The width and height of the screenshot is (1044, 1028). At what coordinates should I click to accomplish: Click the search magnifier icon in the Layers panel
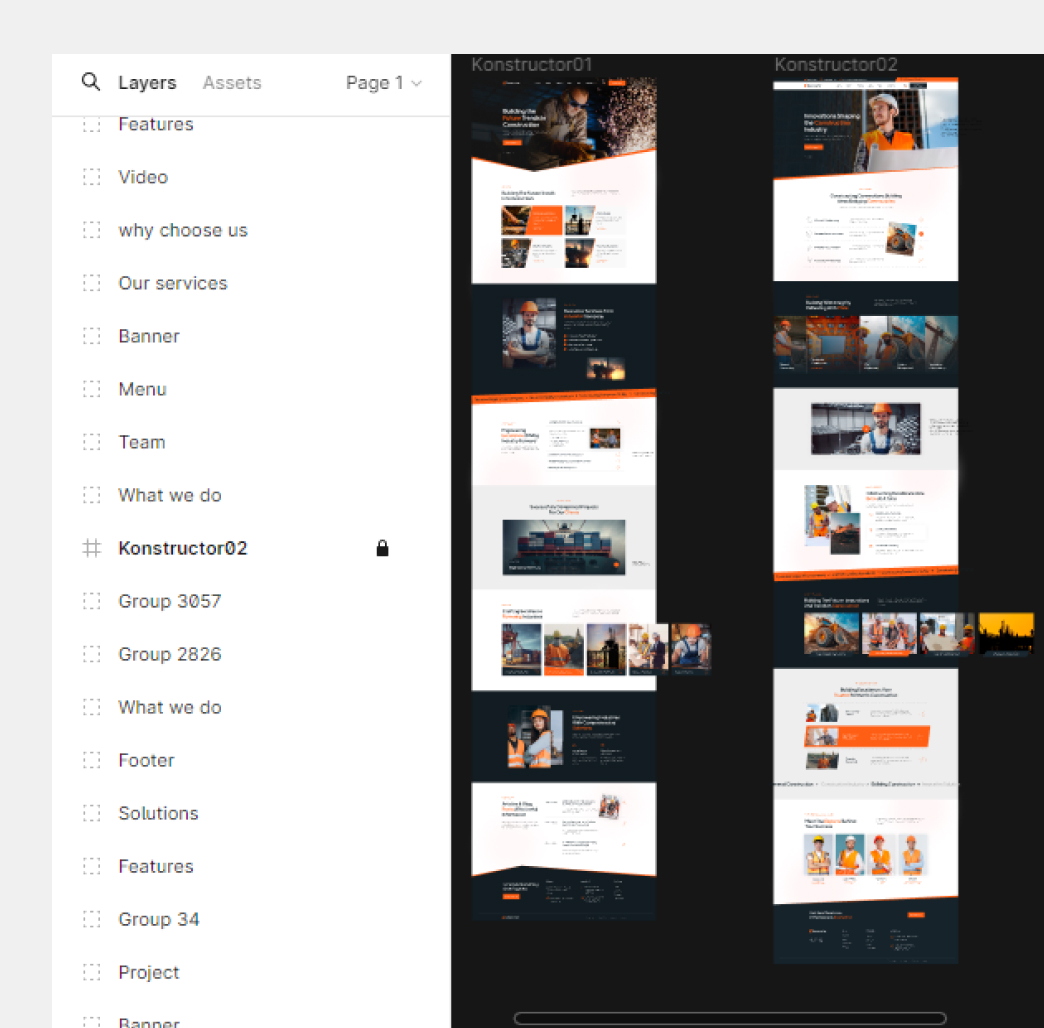[x=91, y=82]
